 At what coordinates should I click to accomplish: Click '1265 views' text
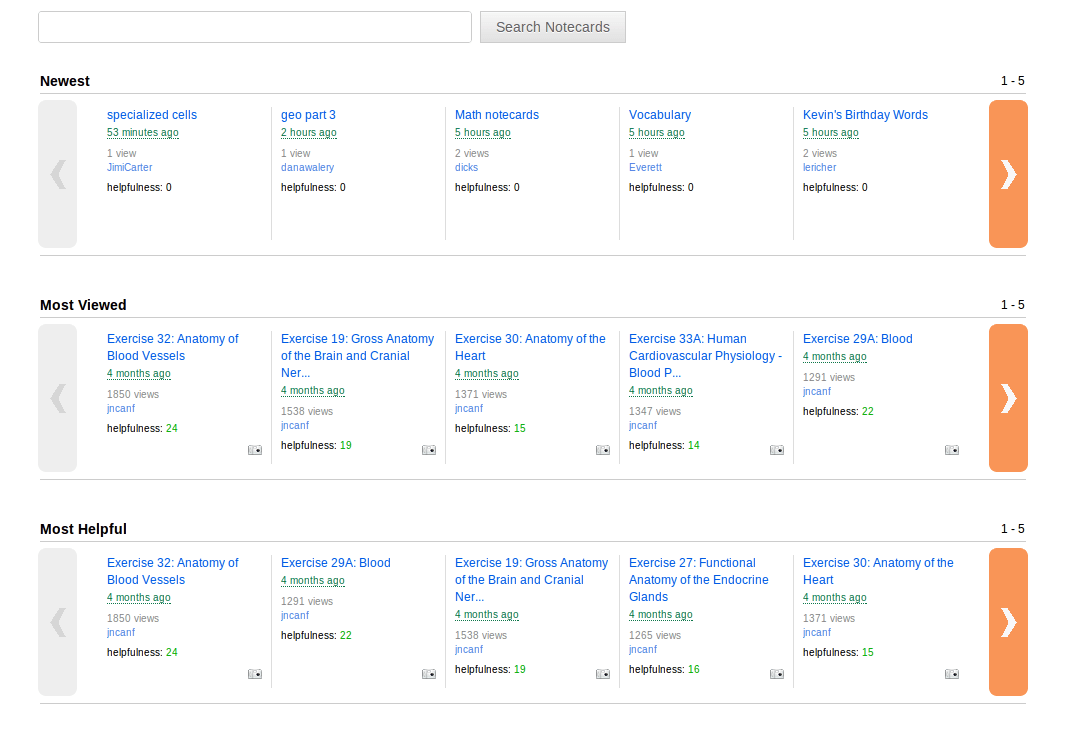[x=654, y=635]
